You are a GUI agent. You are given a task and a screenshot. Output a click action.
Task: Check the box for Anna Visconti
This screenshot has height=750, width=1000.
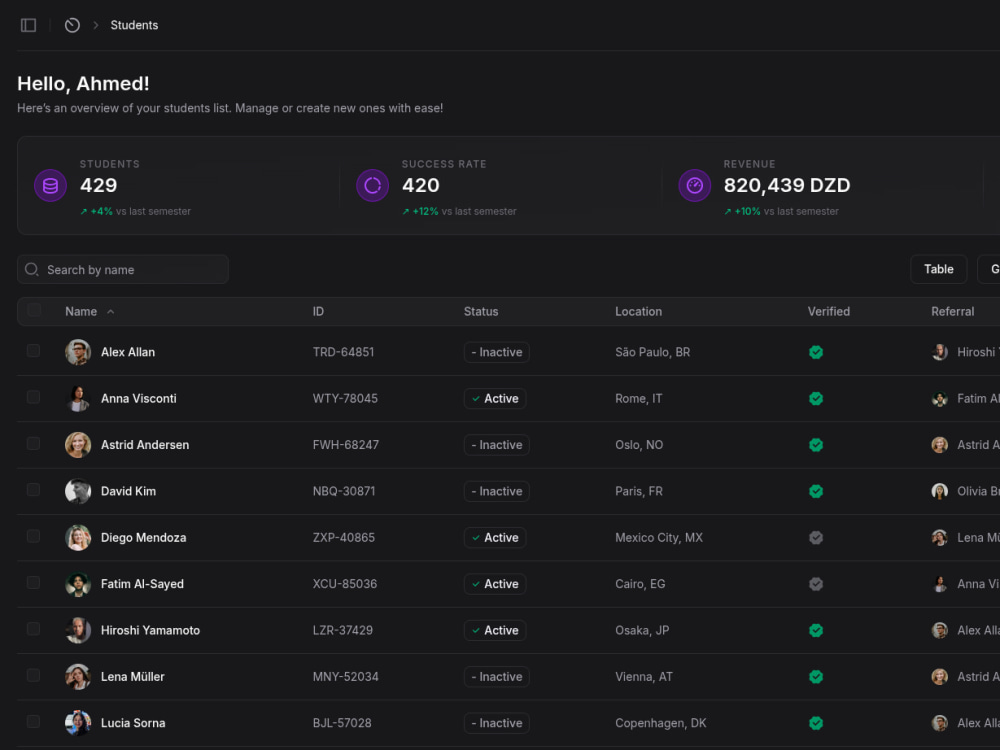[33, 397]
